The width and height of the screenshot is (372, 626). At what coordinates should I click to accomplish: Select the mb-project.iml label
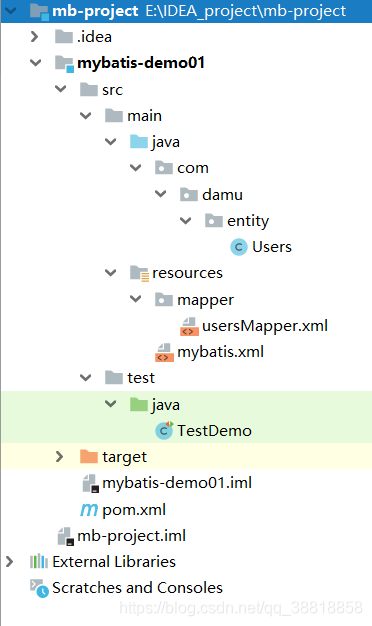tap(132, 536)
